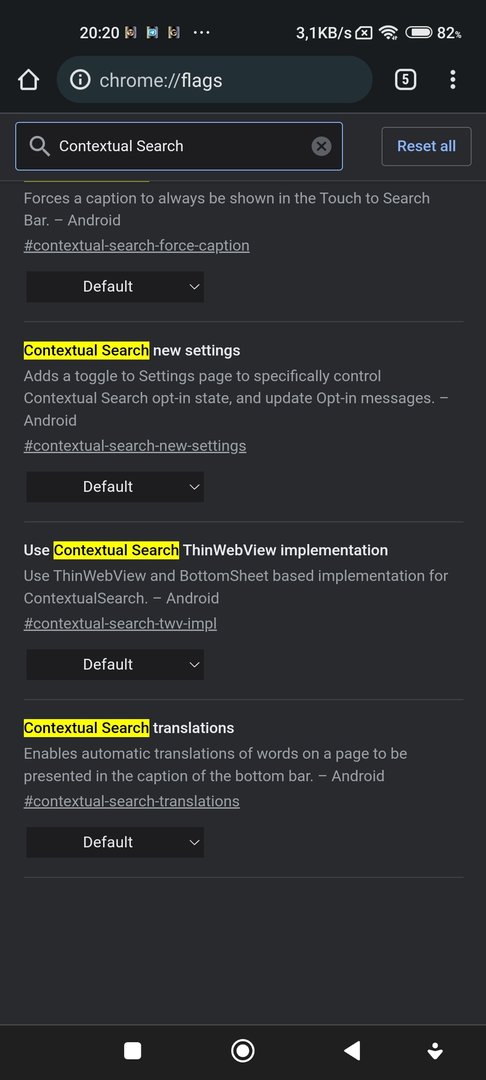Tap the keyboard-hide down arrow in nav bar

click(x=434, y=1050)
